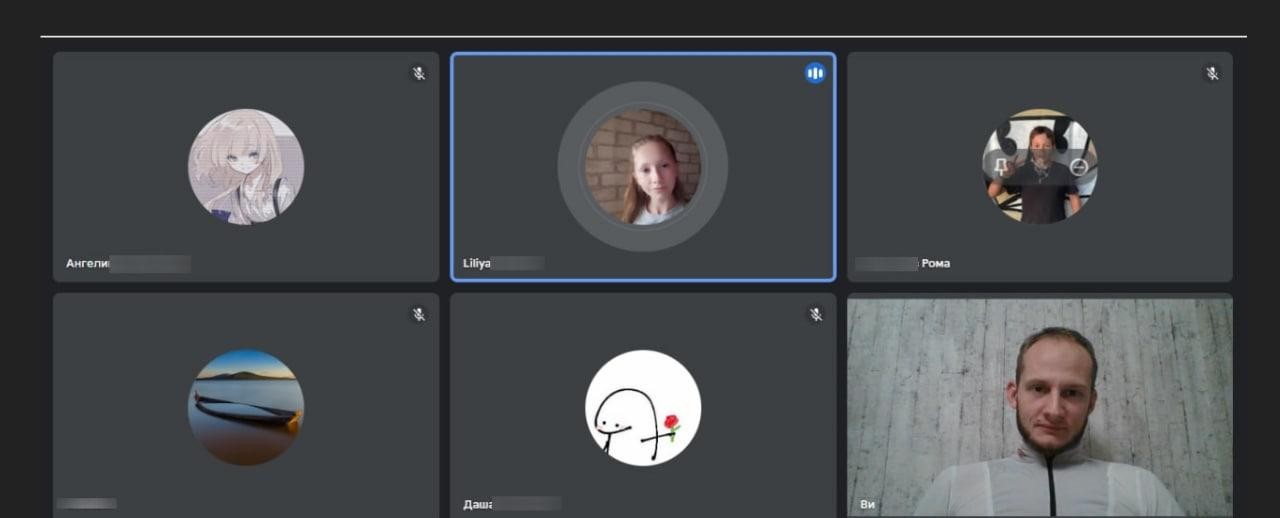Click the Даша name label
1280x518 pixels.
tap(478, 504)
